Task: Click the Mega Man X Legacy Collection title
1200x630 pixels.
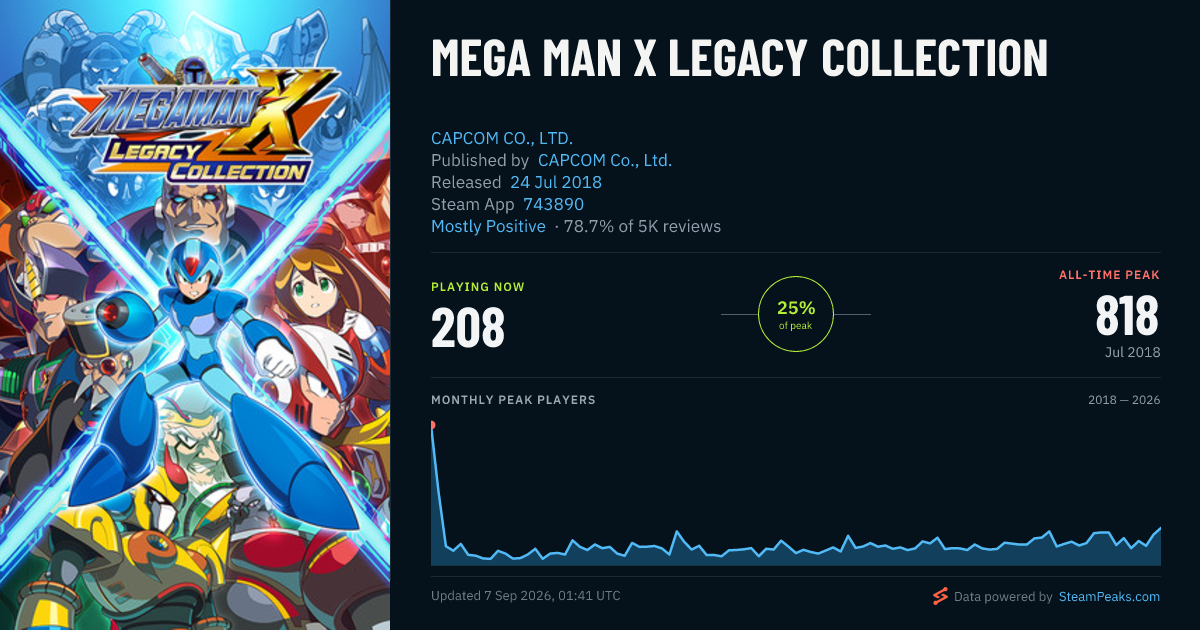Action: click(x=739, y=59)
